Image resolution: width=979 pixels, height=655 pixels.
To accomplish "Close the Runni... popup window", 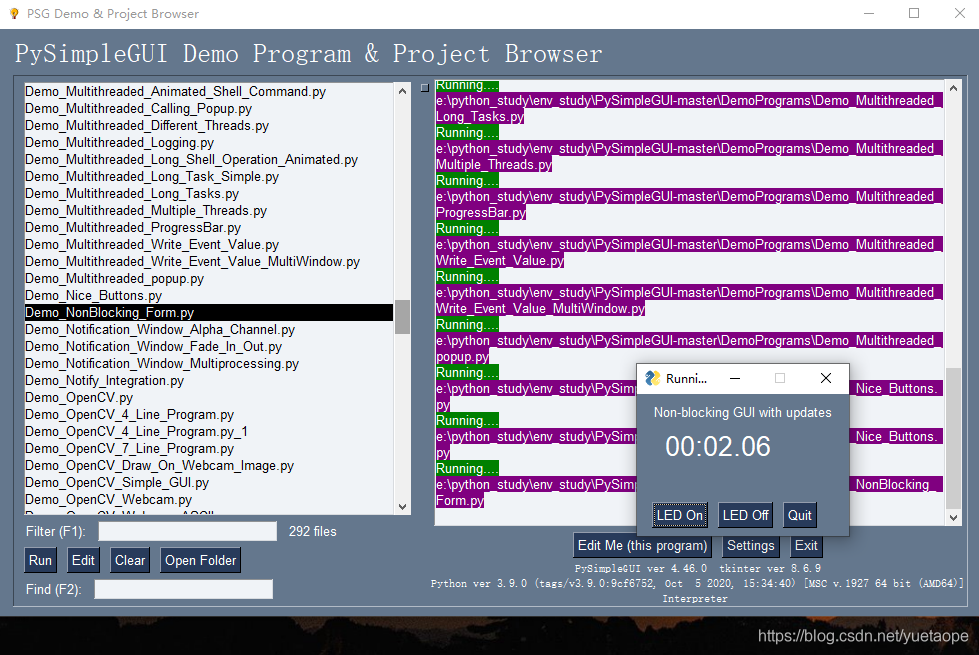I will click(x=825, y=378).
